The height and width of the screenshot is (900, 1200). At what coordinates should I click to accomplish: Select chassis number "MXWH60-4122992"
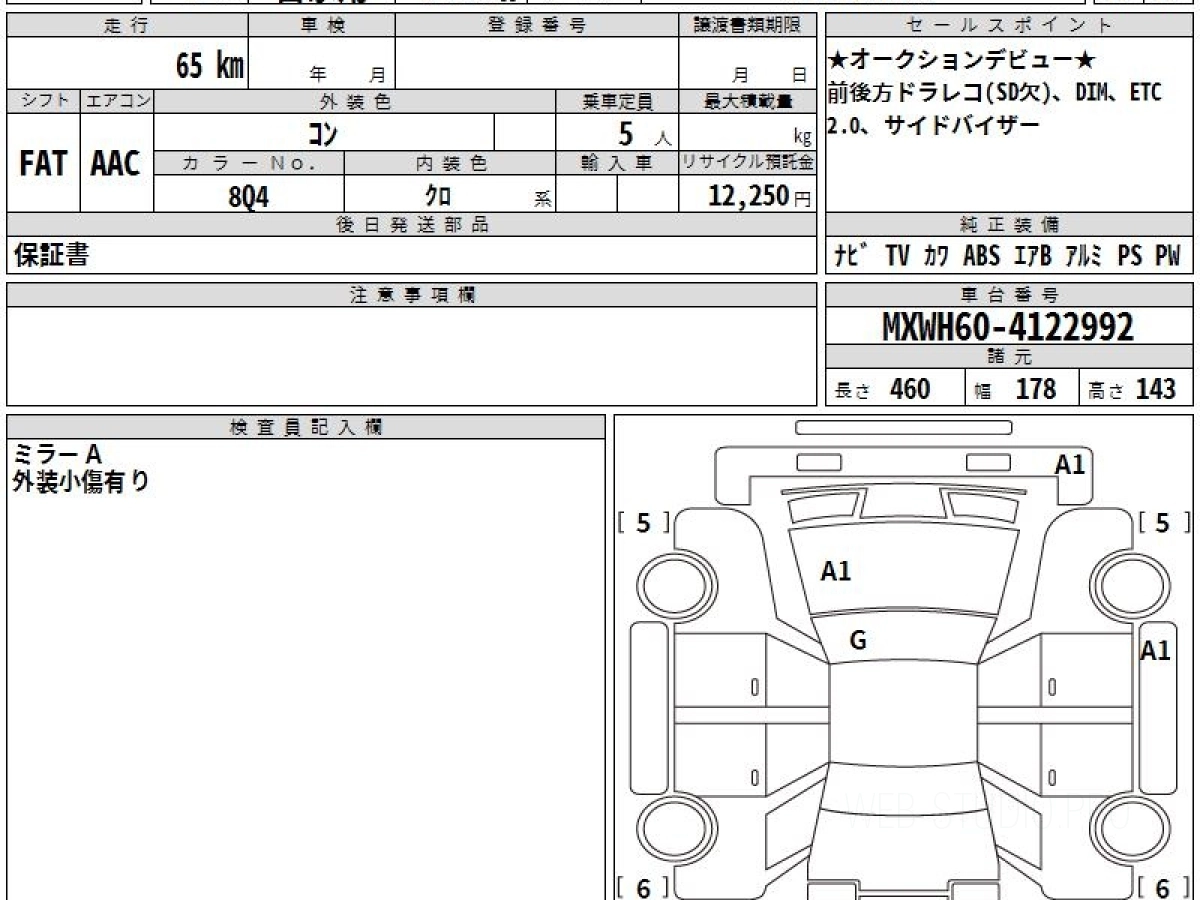click(1008, 326)
